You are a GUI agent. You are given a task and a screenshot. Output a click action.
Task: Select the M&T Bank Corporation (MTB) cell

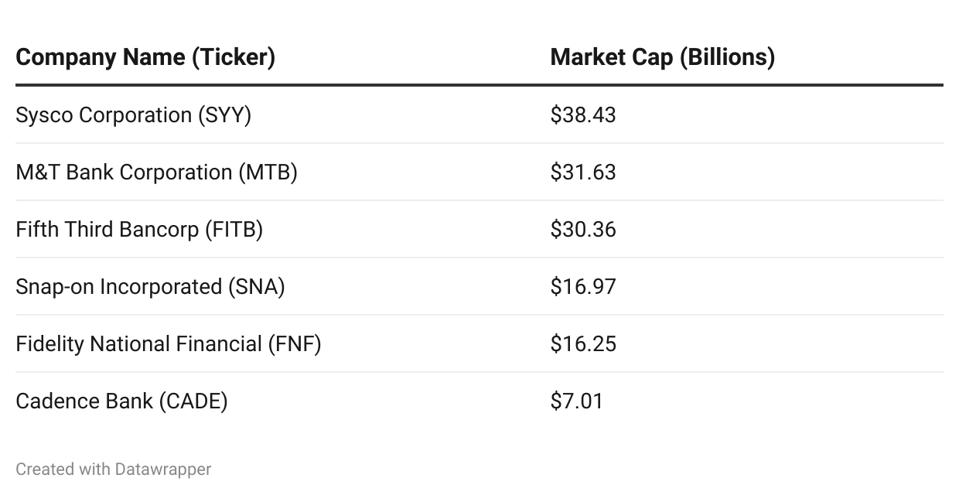(x=156, y=172)
